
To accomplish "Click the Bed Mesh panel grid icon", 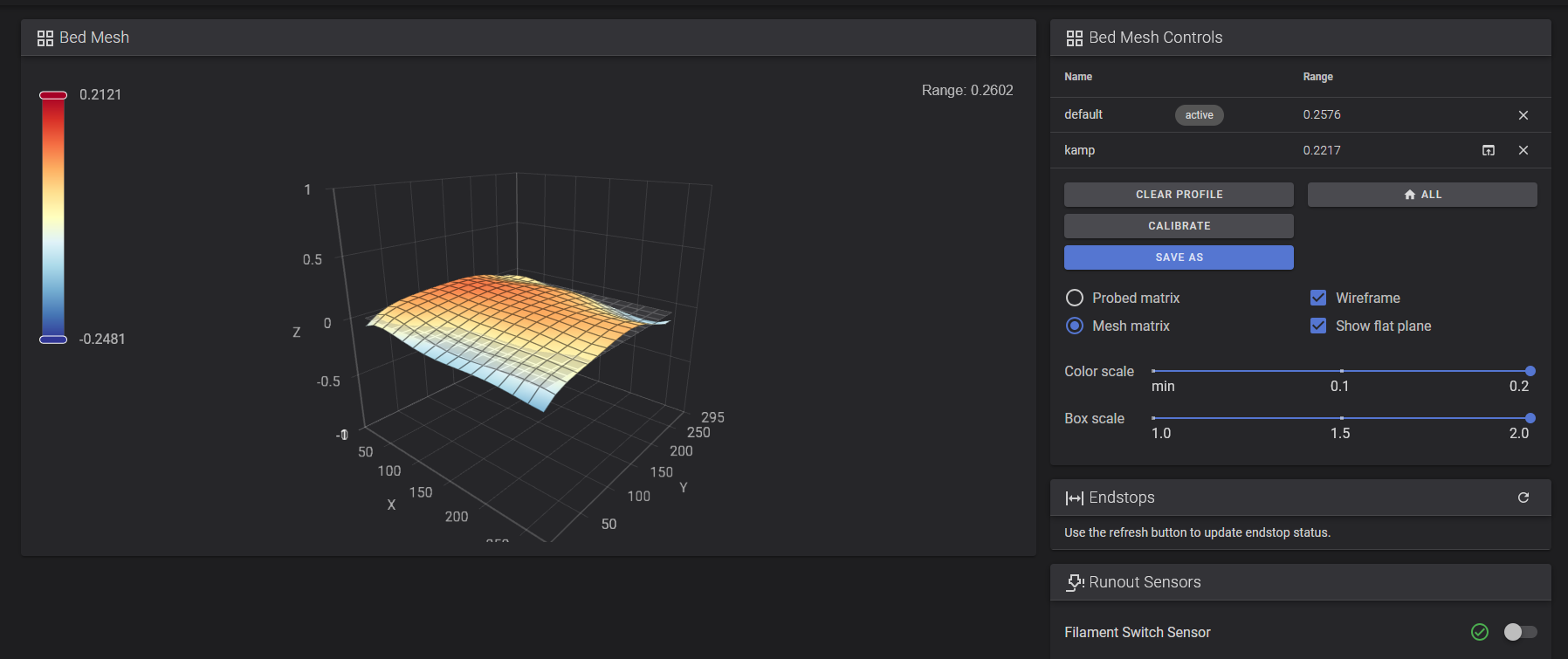I will [45, 38].
